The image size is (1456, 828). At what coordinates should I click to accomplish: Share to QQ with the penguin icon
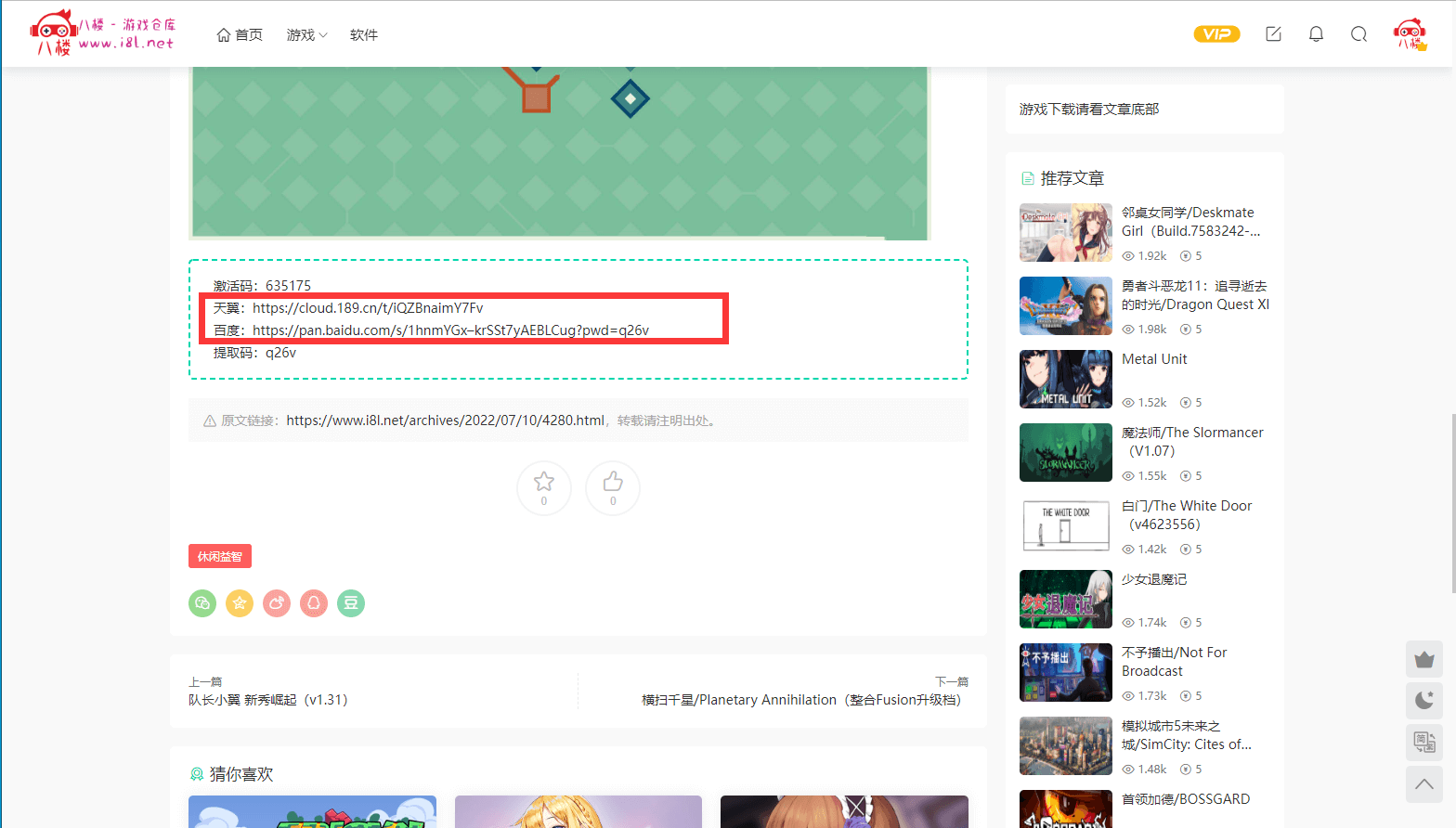[314, 603]
